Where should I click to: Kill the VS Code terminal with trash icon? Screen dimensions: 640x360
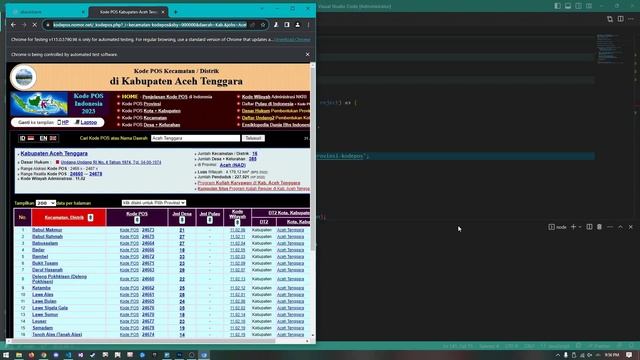pos(600,227)
